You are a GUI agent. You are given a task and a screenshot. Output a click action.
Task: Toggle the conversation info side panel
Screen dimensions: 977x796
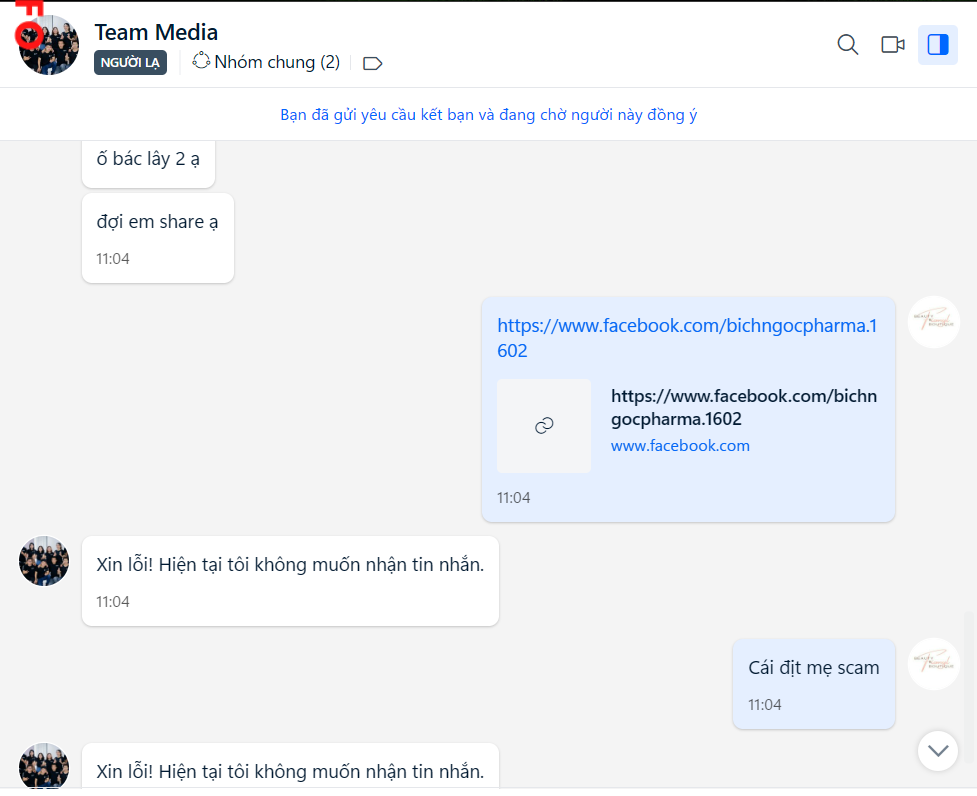[x=937, y=45]
